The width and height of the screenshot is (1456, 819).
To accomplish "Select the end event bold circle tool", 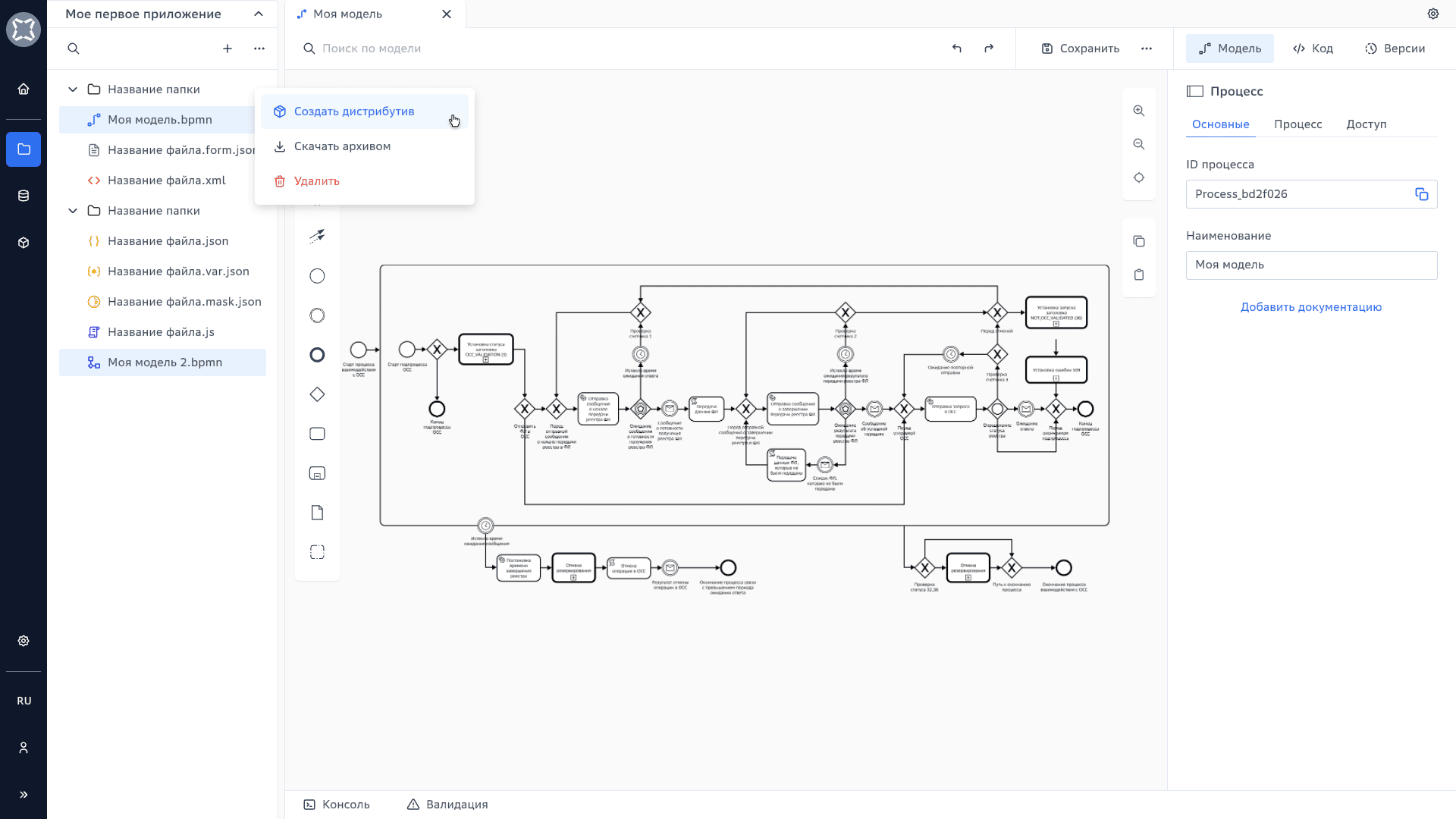I will point(317,355).
